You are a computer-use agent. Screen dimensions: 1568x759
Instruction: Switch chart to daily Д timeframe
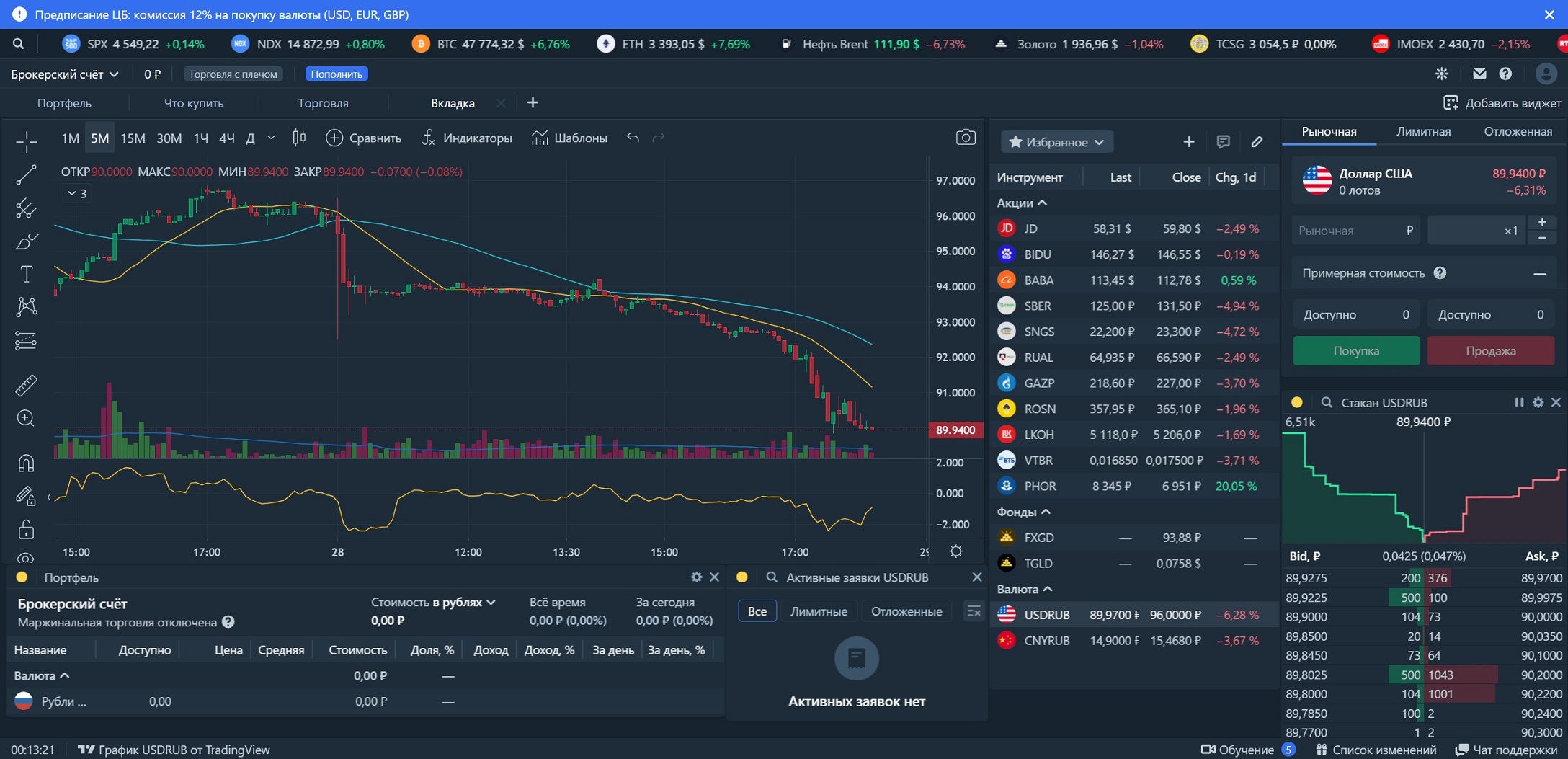tap(250, 138)
